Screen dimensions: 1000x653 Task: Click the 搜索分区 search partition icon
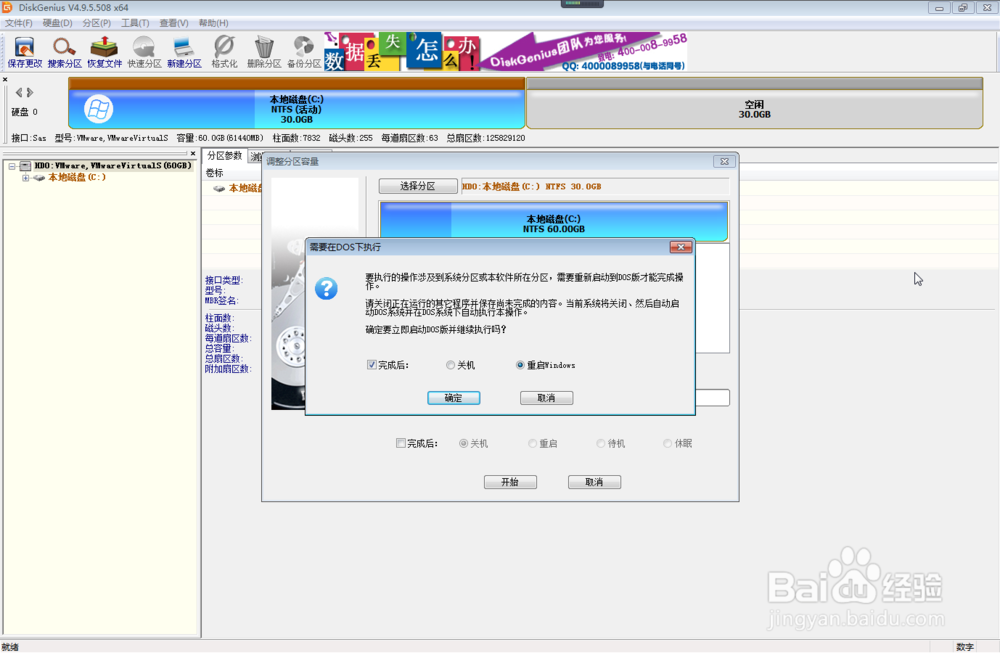[x=64, y=52]
